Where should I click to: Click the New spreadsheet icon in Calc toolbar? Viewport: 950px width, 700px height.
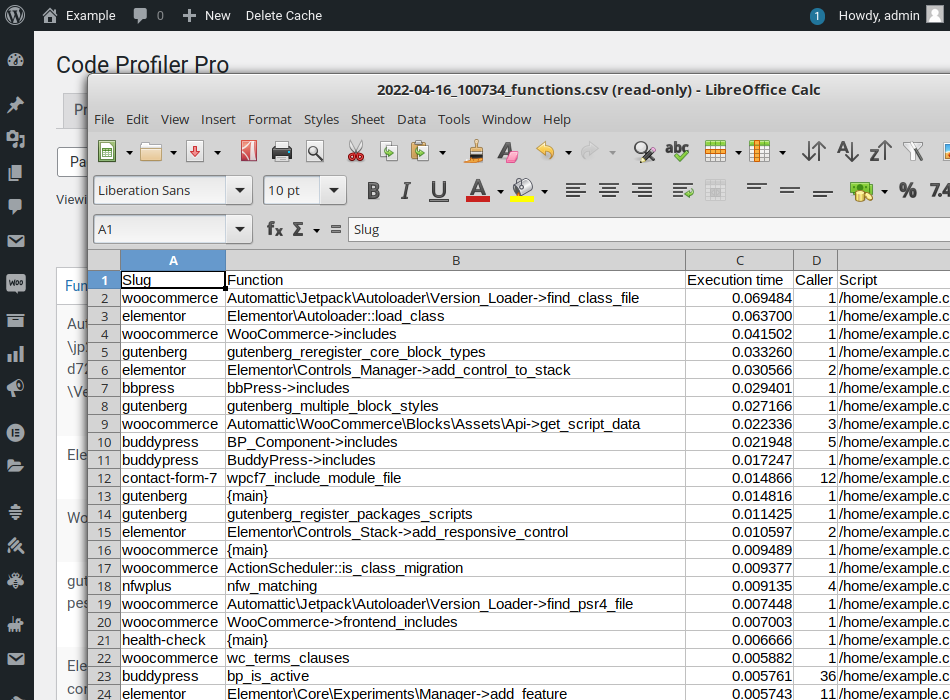[x=107, y=152]
